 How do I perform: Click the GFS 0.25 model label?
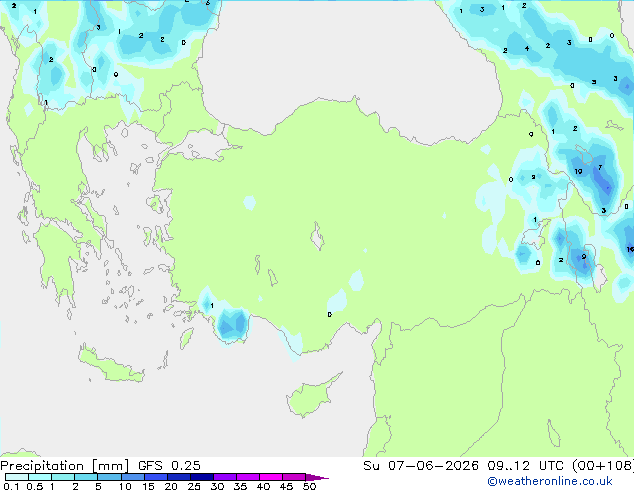tap(169, 466)
